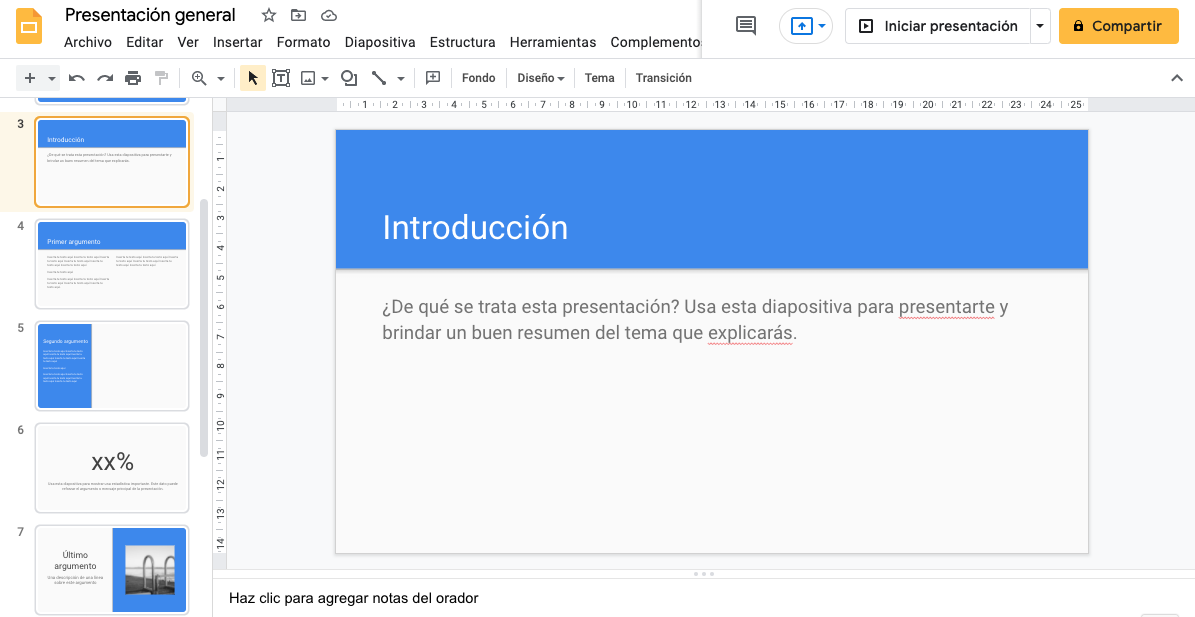Viewport: 1195px width, 617px height.
Task: Open the Diapositiva menu
Action: 380,42
